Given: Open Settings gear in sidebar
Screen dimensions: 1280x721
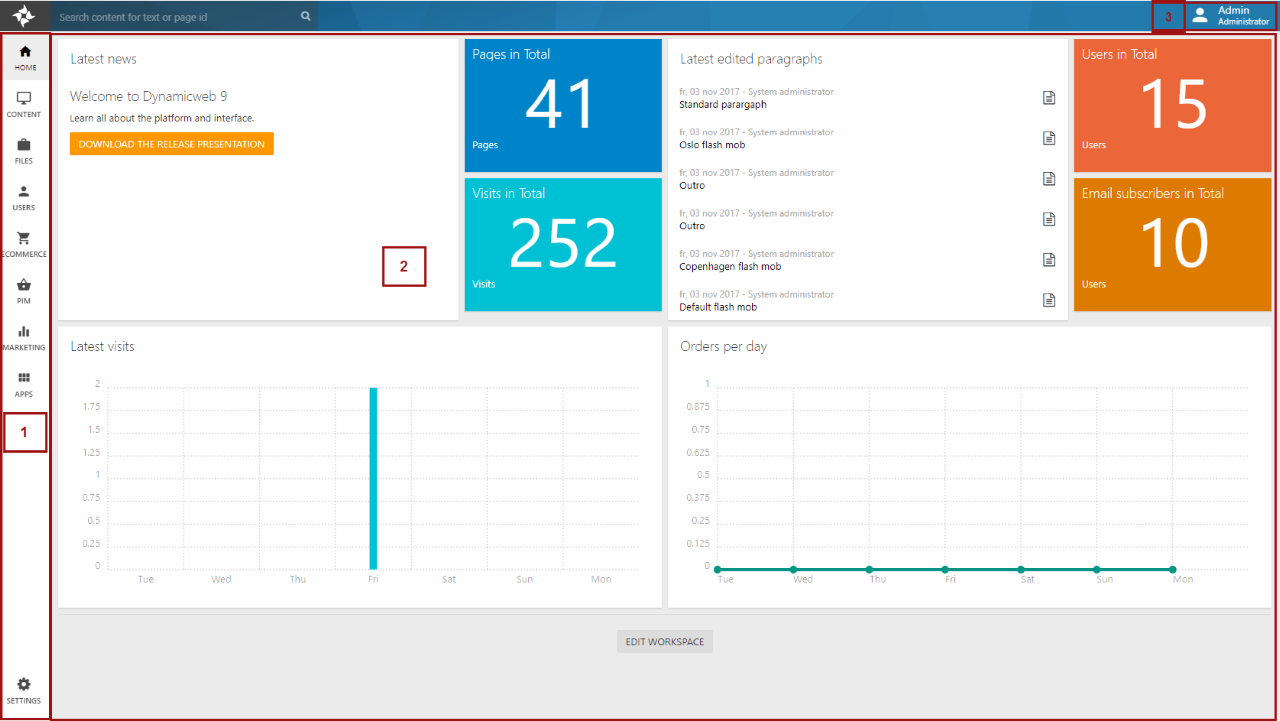Looking at the screenshot, I should coord(25,690).
